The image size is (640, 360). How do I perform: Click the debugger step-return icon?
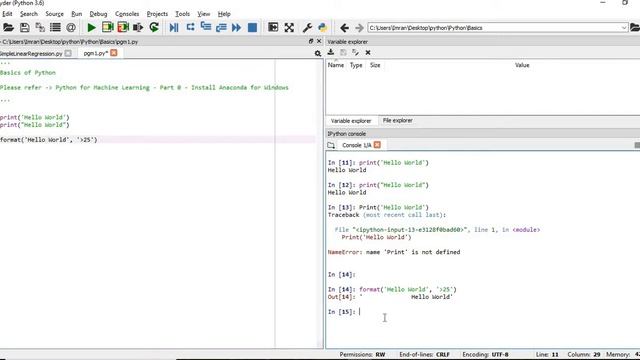(221, 27)
